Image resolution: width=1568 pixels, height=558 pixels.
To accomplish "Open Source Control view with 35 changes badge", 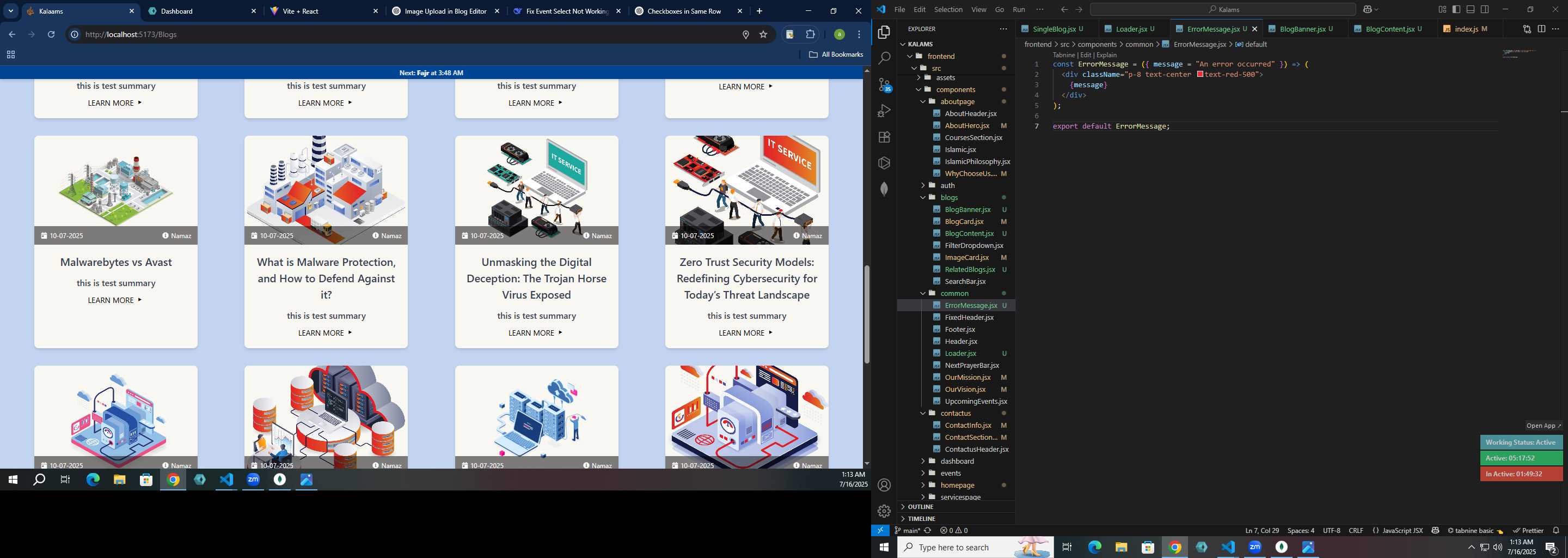I will click(884, 84).
